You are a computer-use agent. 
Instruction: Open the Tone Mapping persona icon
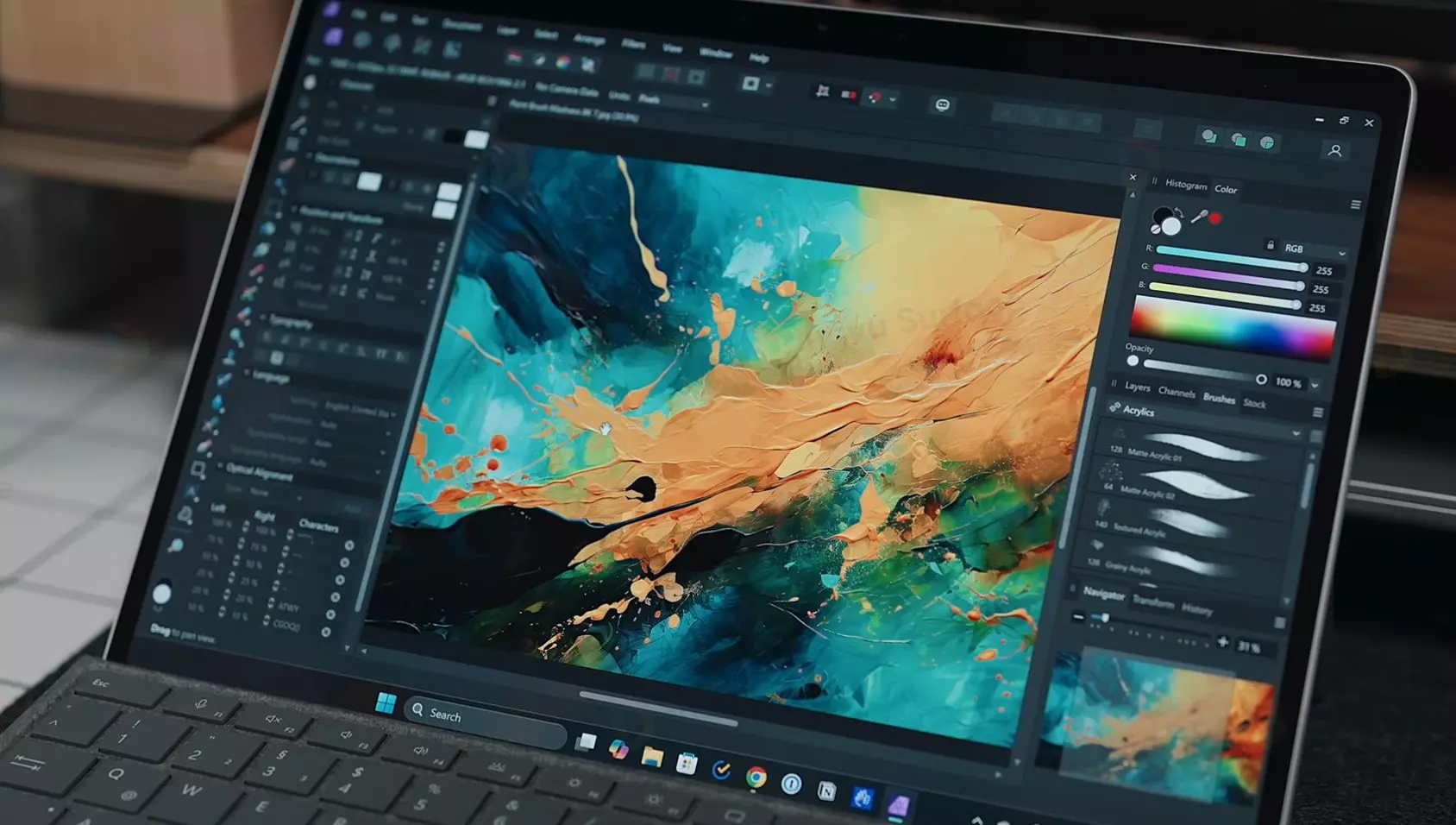click(422, 46)
